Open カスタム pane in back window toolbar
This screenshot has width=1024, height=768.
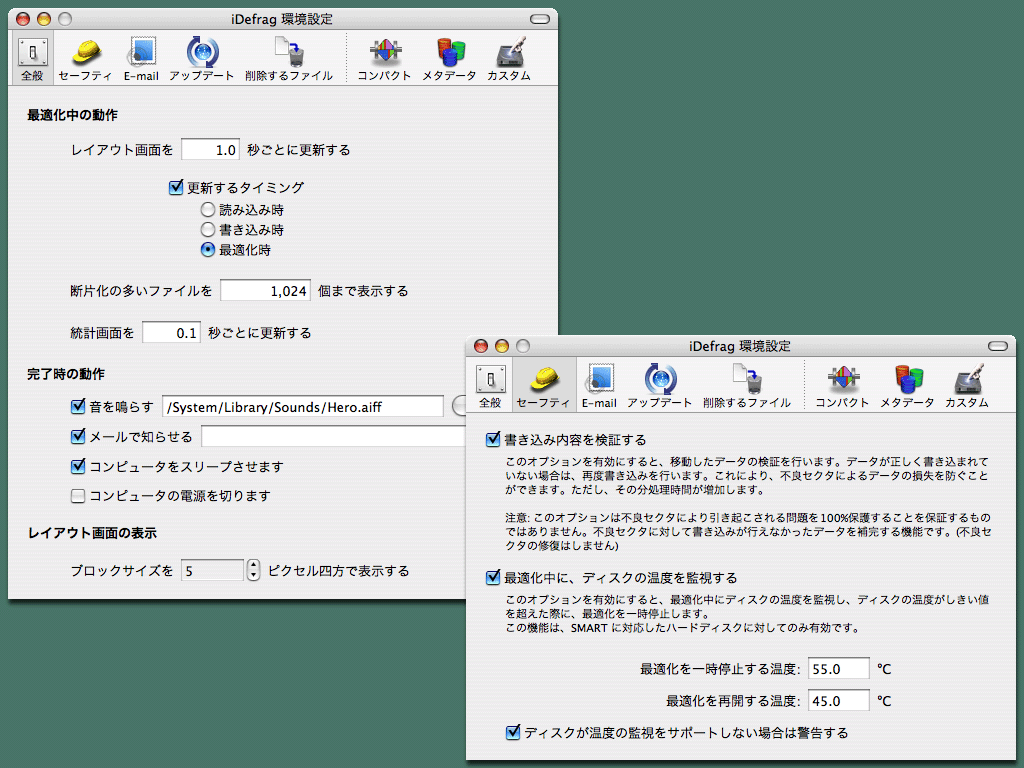[x=509, y=59]
